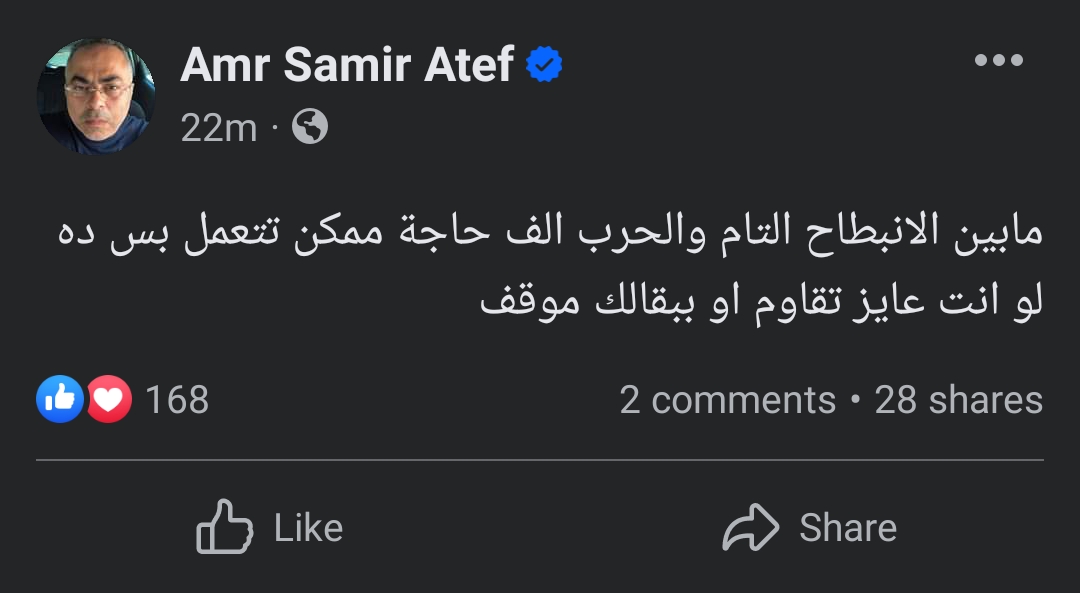Click the globe public audience icon
The width and height of the screenshot is (1080, 593).
point(310,127)
